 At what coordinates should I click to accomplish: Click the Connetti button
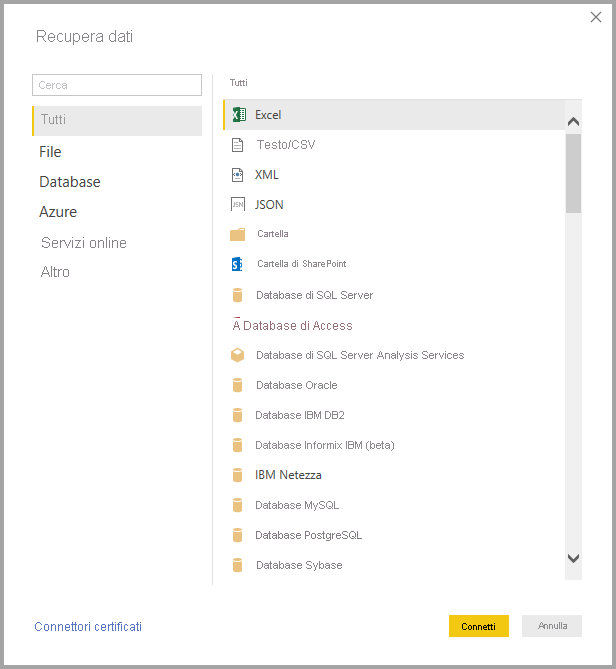[479, 626]
